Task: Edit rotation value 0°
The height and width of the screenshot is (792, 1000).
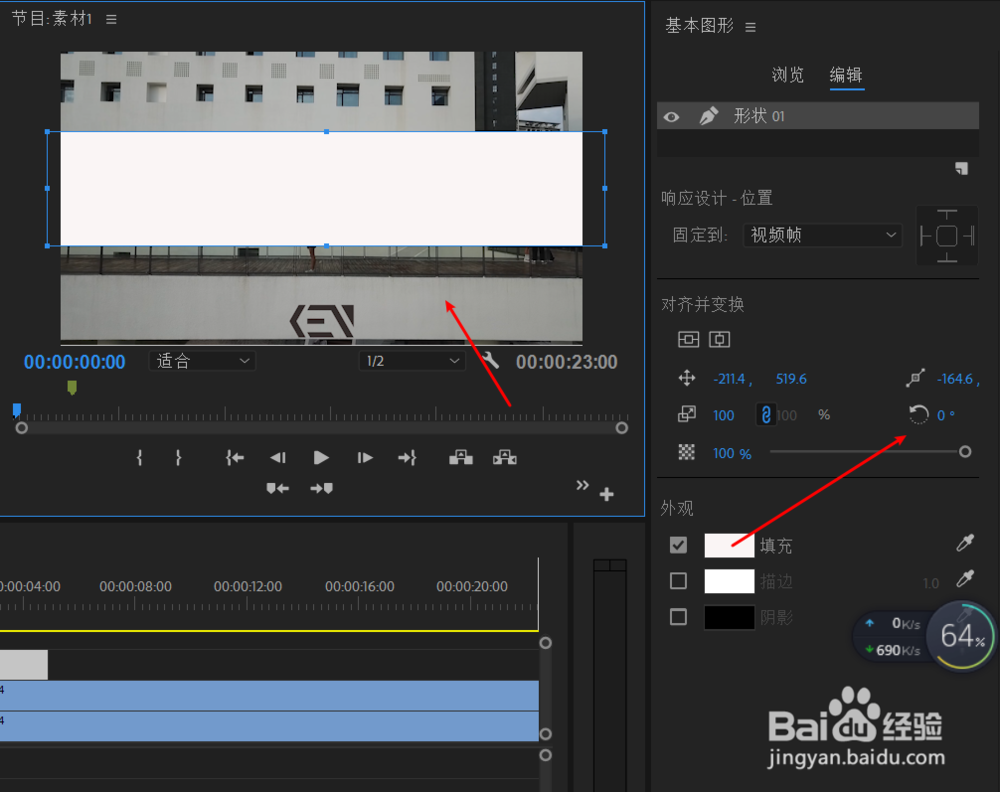Action: (x=945, y=416)
